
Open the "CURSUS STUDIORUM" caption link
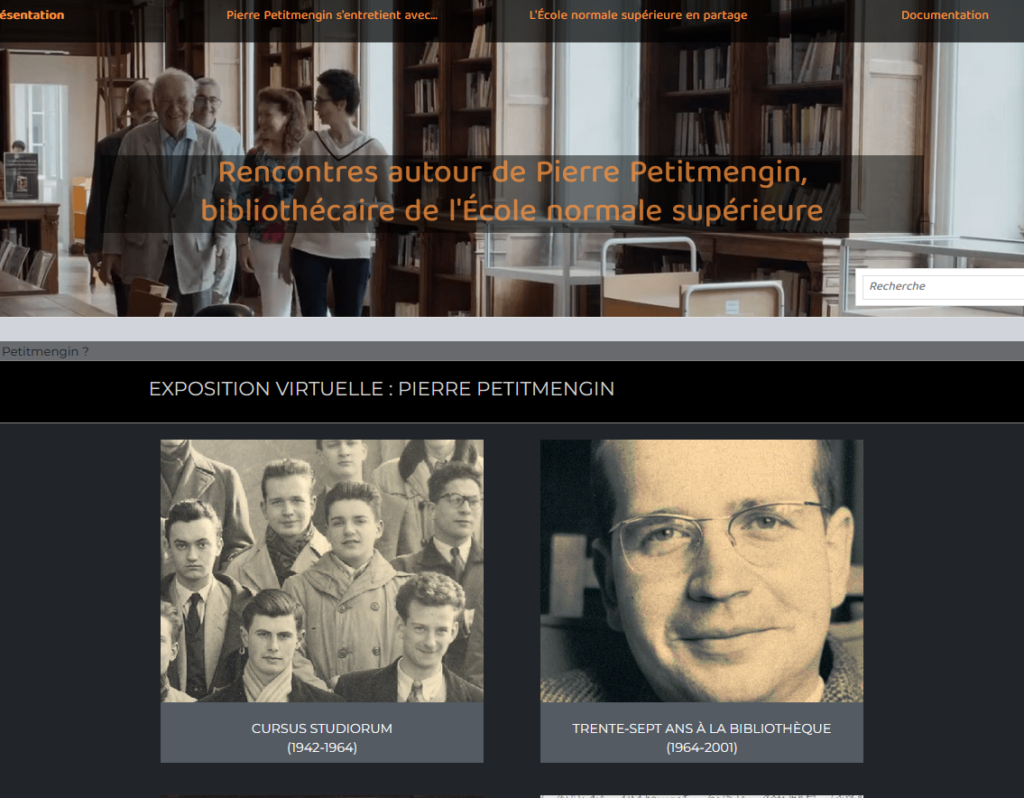(322, 728)
